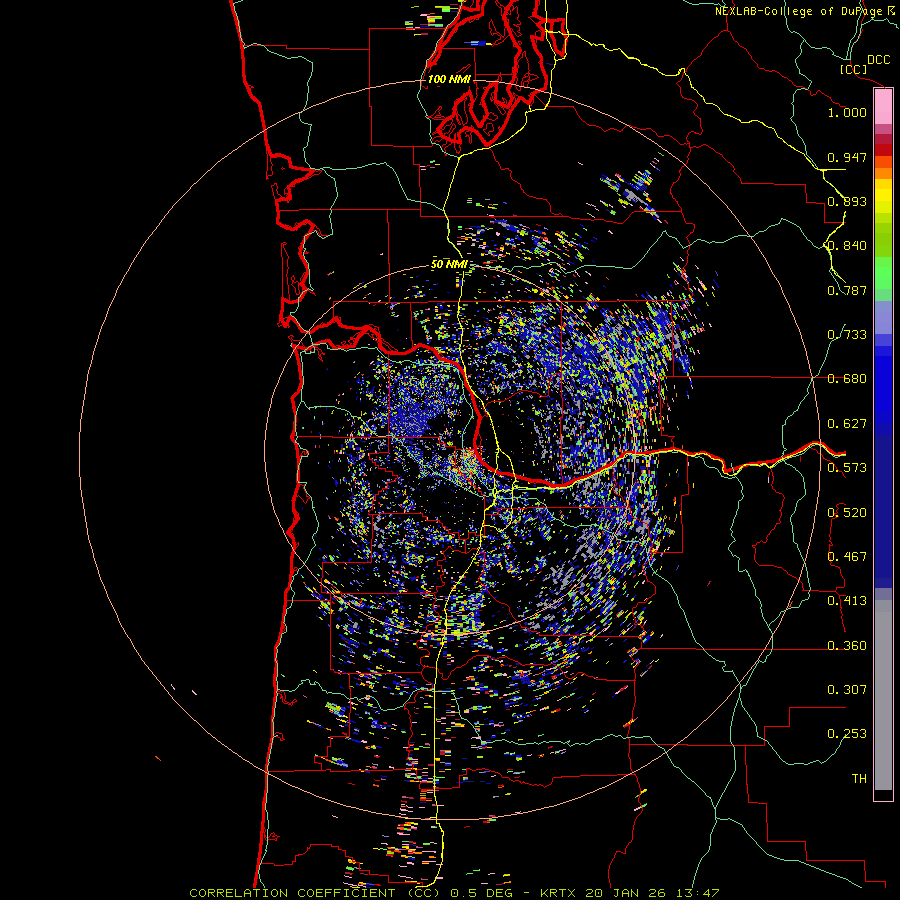This screenshot has height=900, width=900.
Task: Pick the pink band of the color bar
Action: (883, 107)
